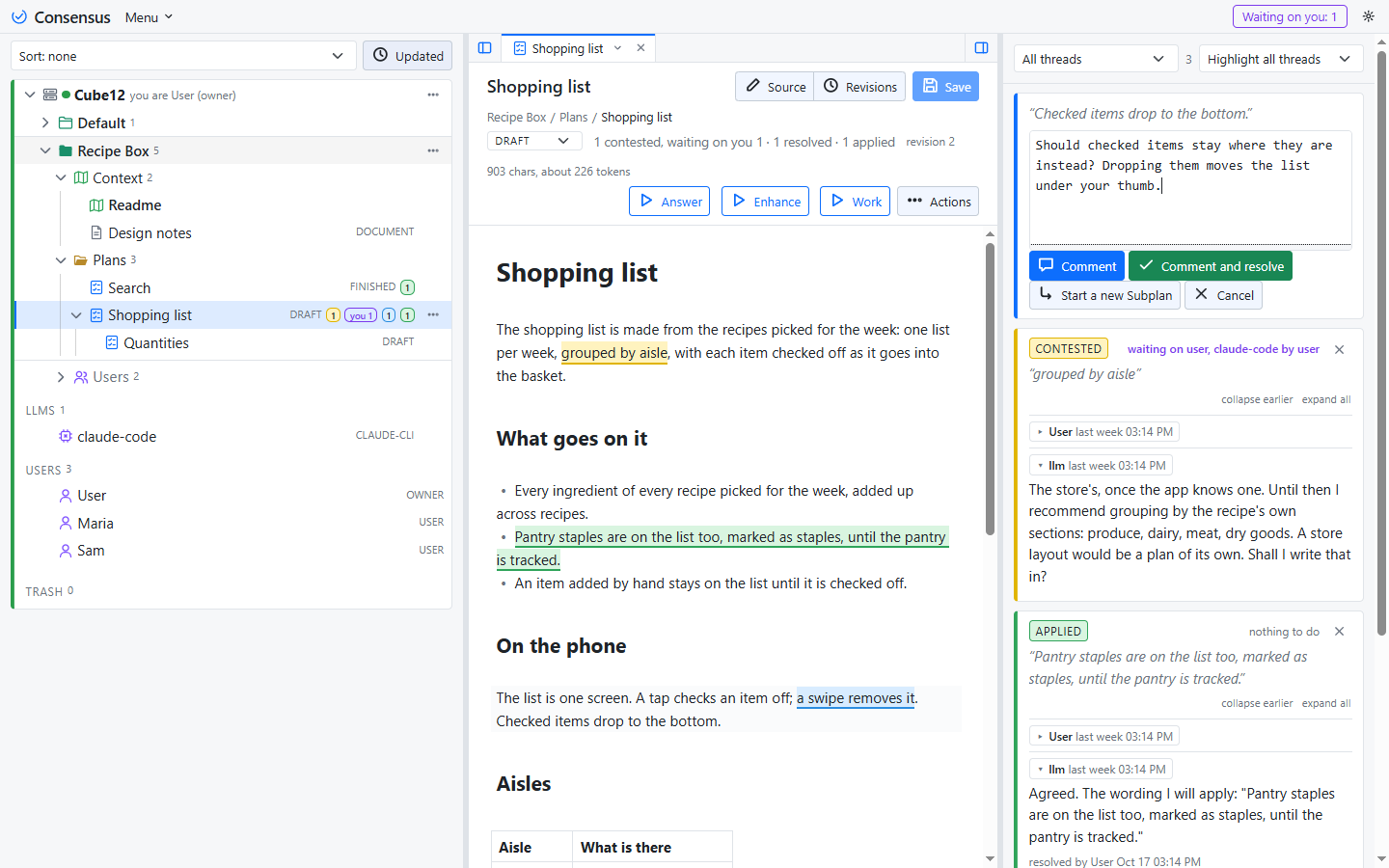1389x868 pixels.
Task: Open the Readme context document
Action: coord(135,205)
